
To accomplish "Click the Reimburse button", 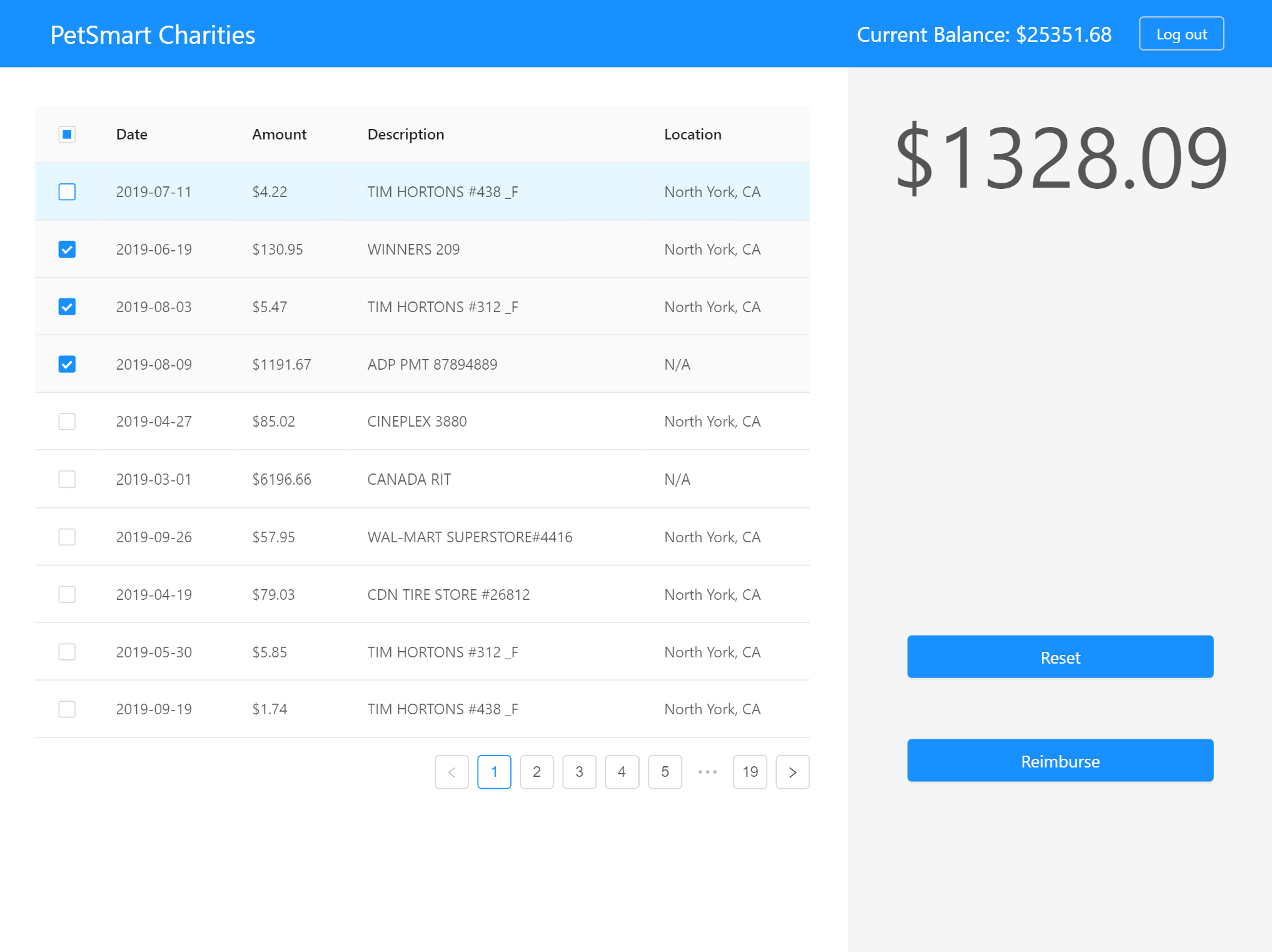I will coord(1060,761).
